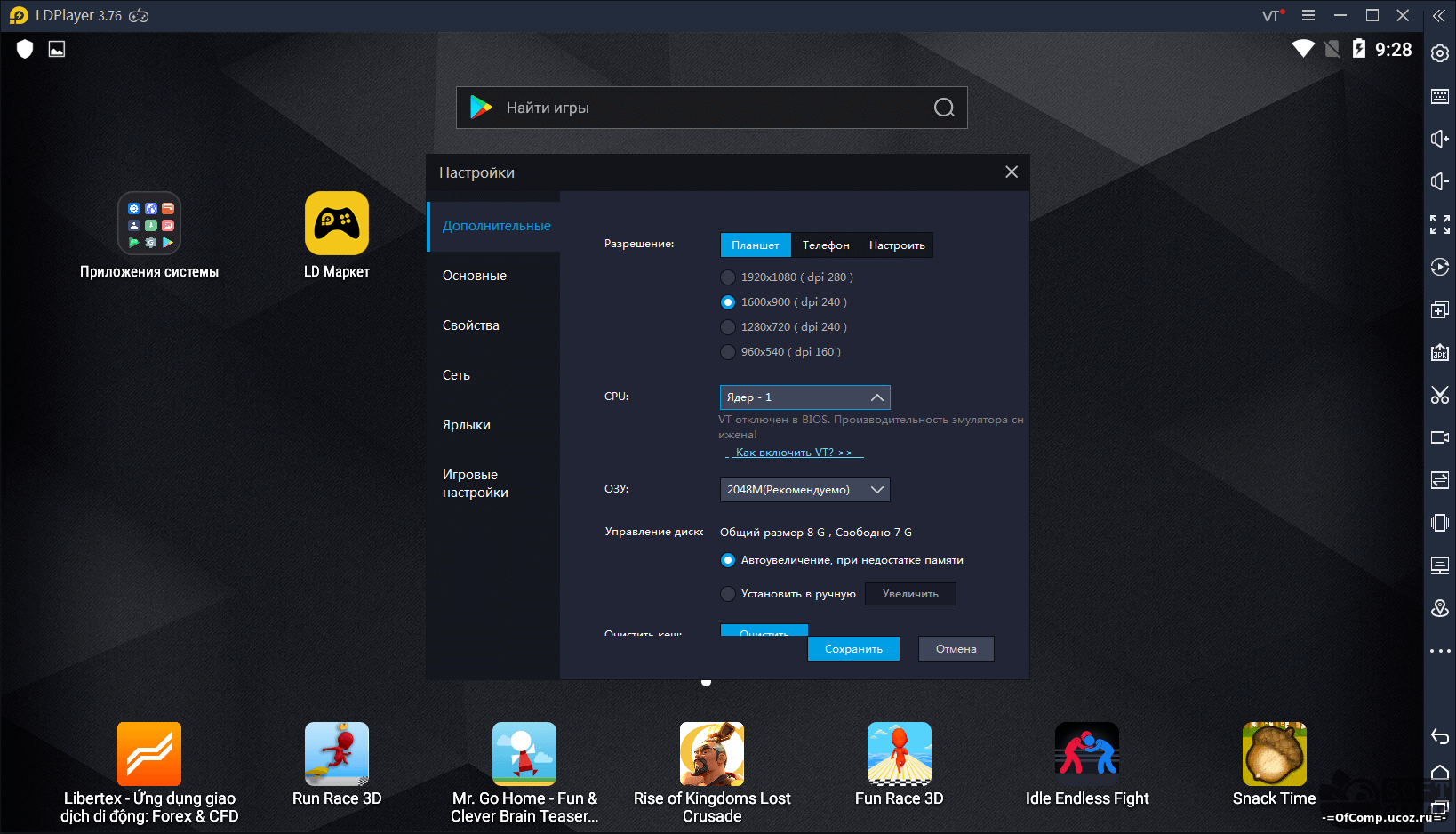
Task: Click the keyboard mapping icon in sidebar
Action: click(1439, 96)
